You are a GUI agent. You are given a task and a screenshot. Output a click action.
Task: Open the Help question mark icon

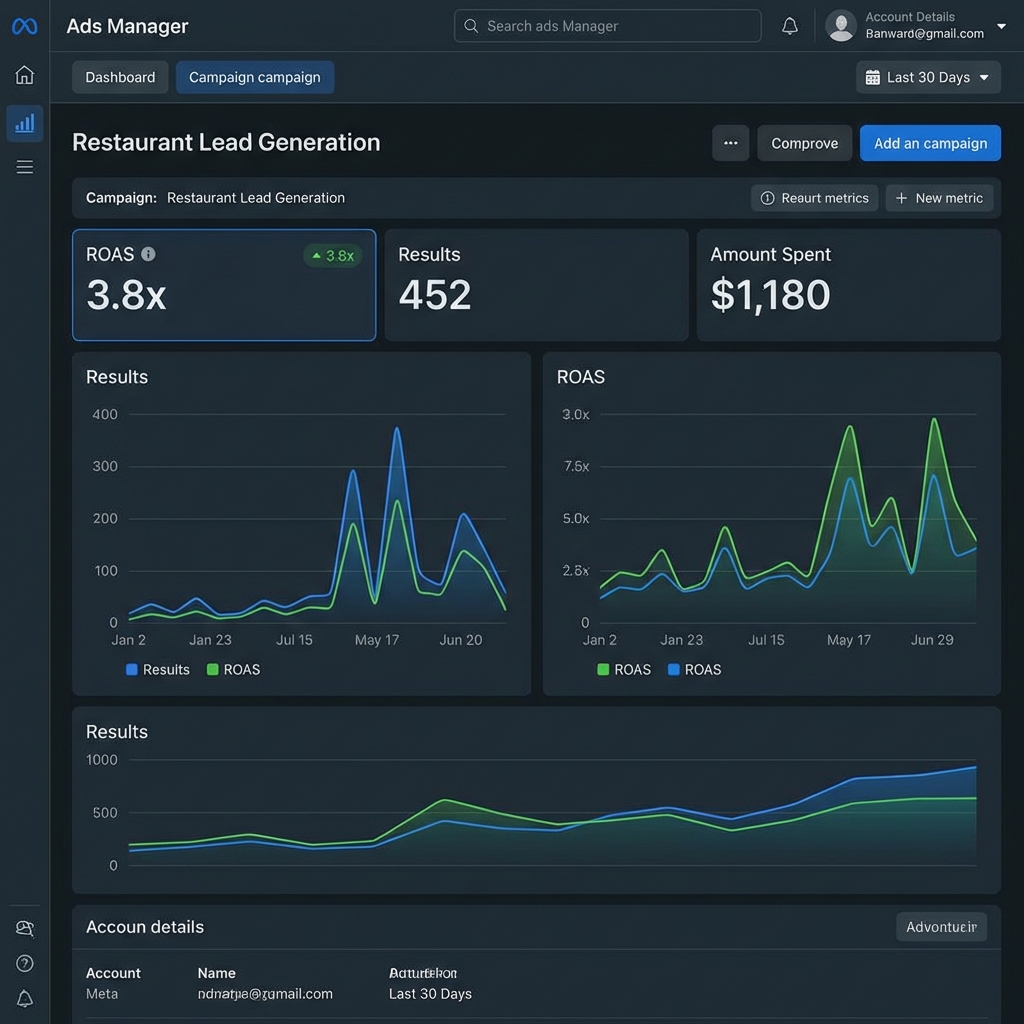coord(23,963)
